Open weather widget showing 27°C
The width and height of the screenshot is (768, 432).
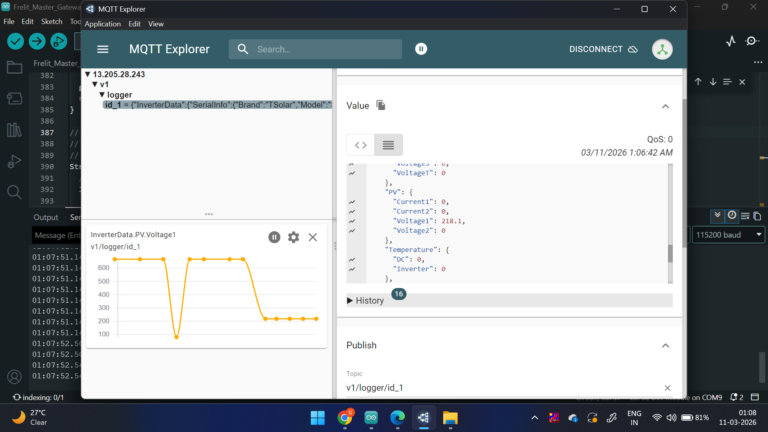click(29, 418)
